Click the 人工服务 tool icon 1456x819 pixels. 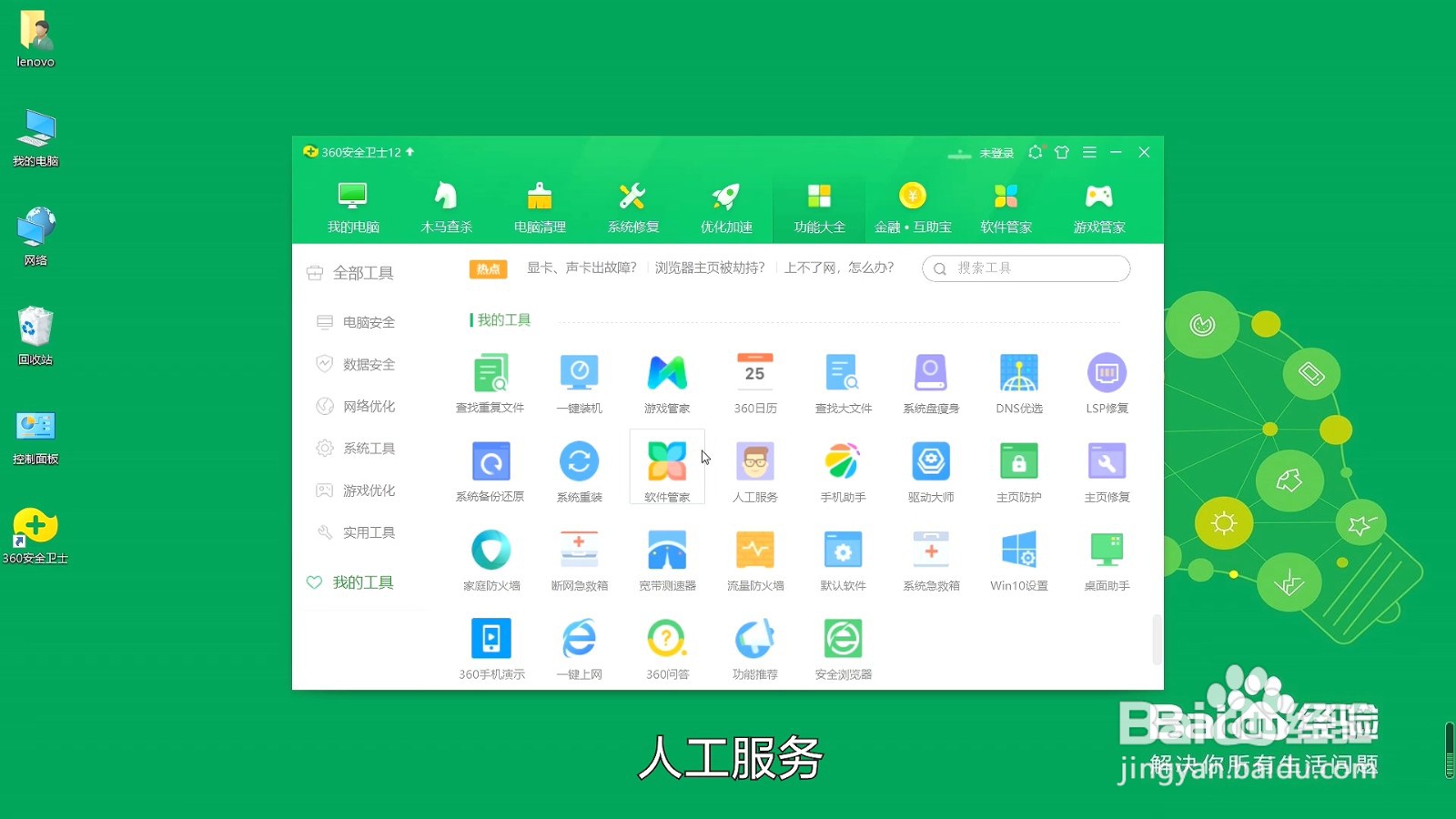click(x=755, y=471)
